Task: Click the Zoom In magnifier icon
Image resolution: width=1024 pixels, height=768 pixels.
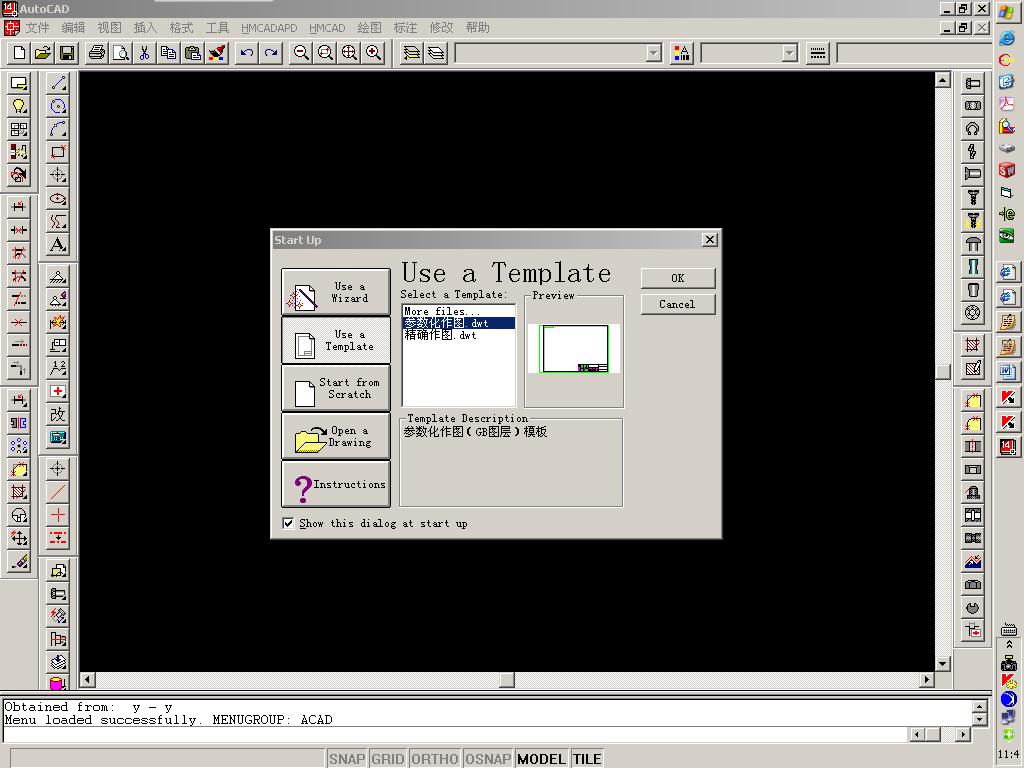Action: [374, 53]
